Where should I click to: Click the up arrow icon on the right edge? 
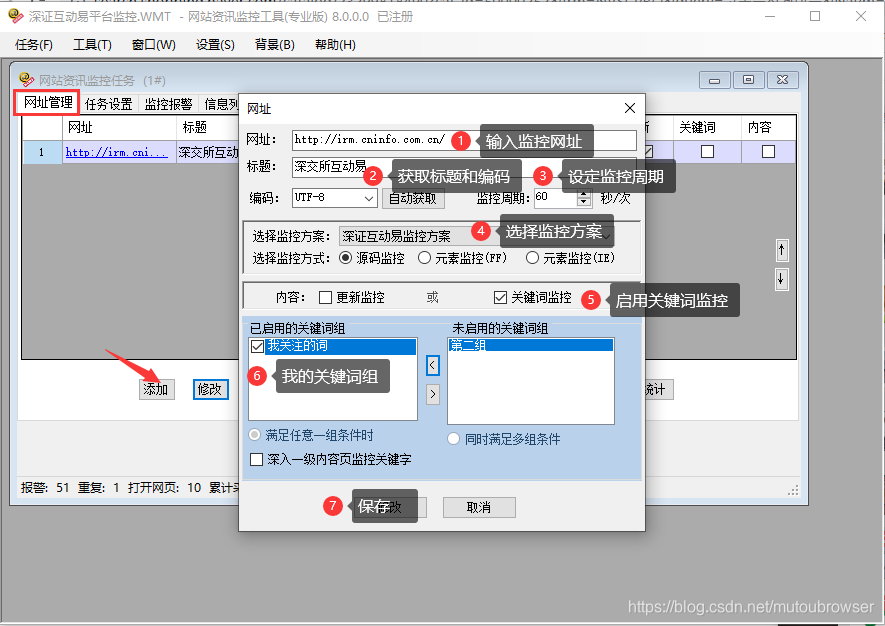click(781, 250)
